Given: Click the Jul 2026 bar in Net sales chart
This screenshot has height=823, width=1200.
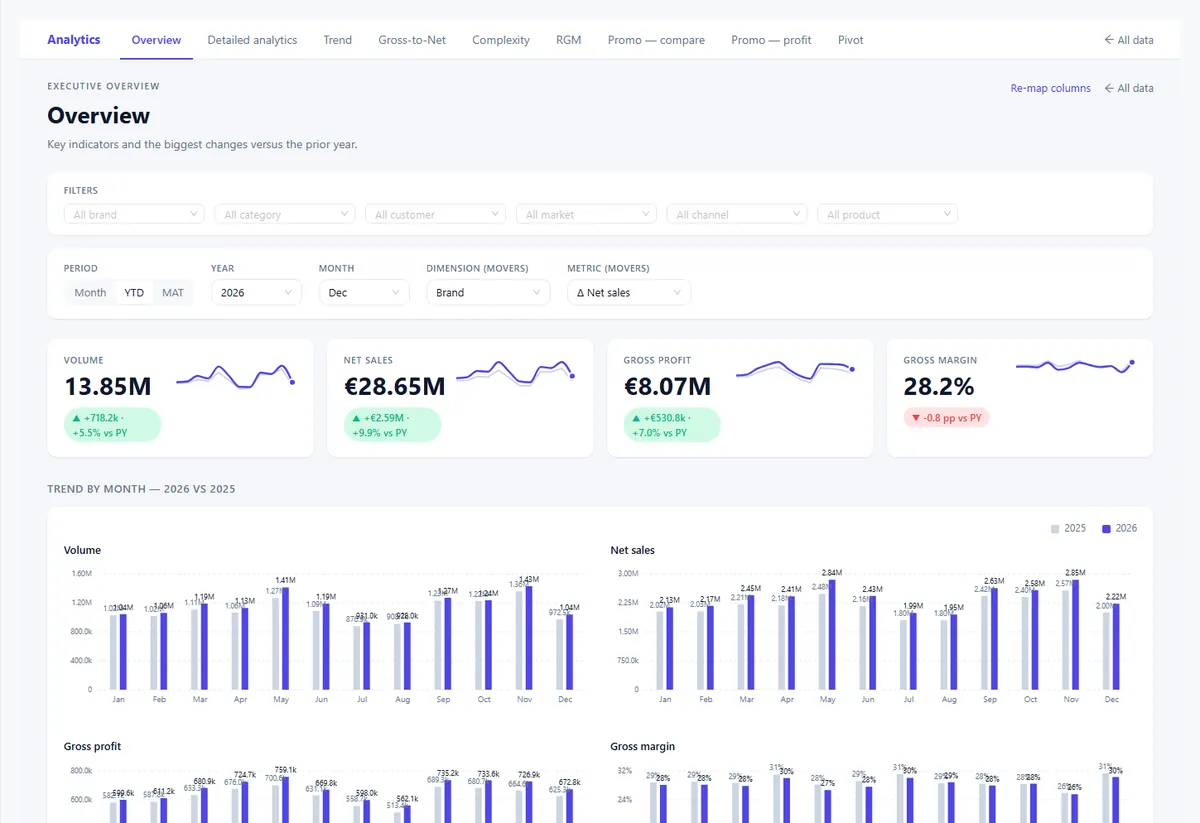Looking at the screenshot, I should [913, 652].
